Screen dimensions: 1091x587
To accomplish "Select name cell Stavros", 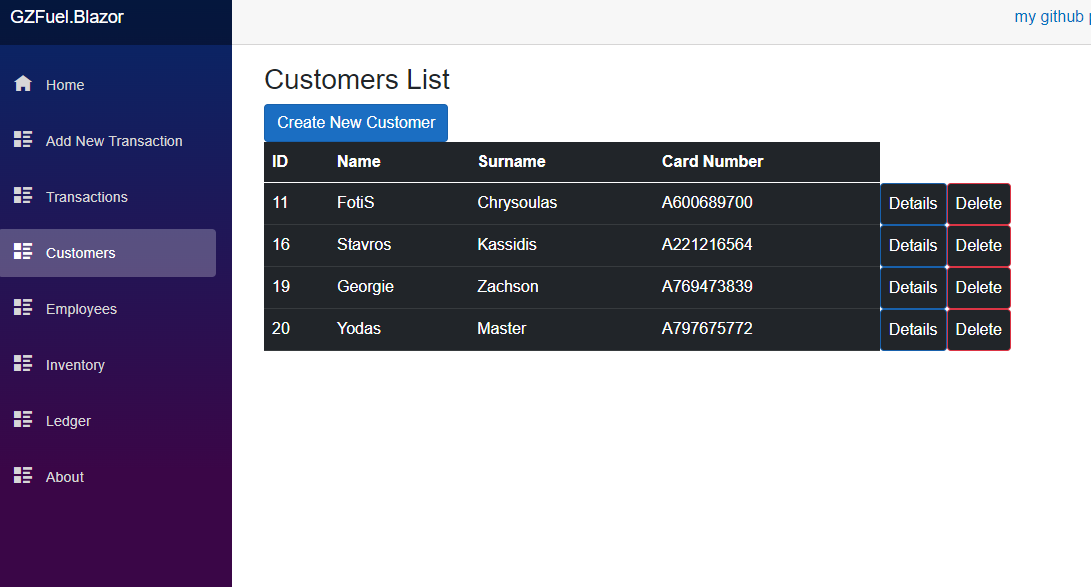I will (x=364, y=244).
